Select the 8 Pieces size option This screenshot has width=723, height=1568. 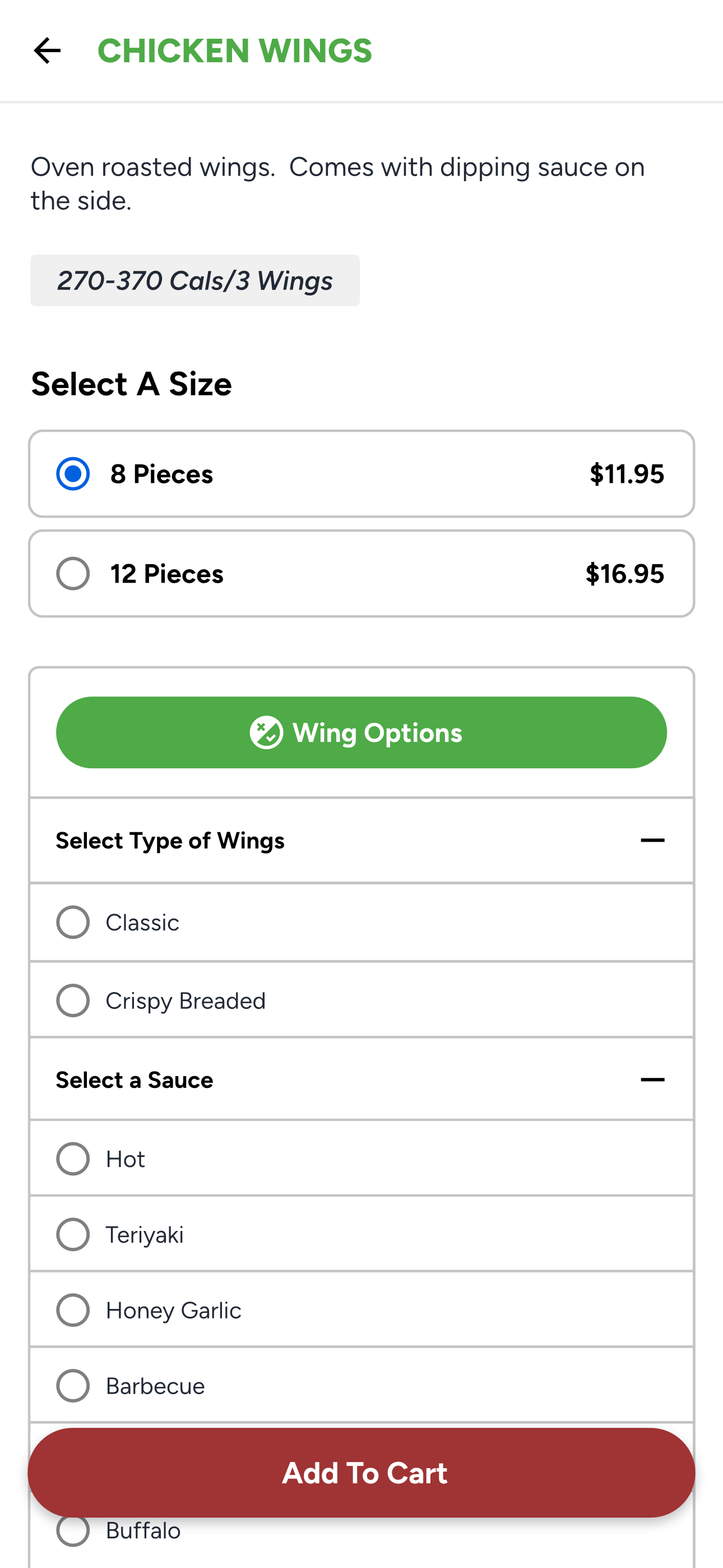coord(361,473)
